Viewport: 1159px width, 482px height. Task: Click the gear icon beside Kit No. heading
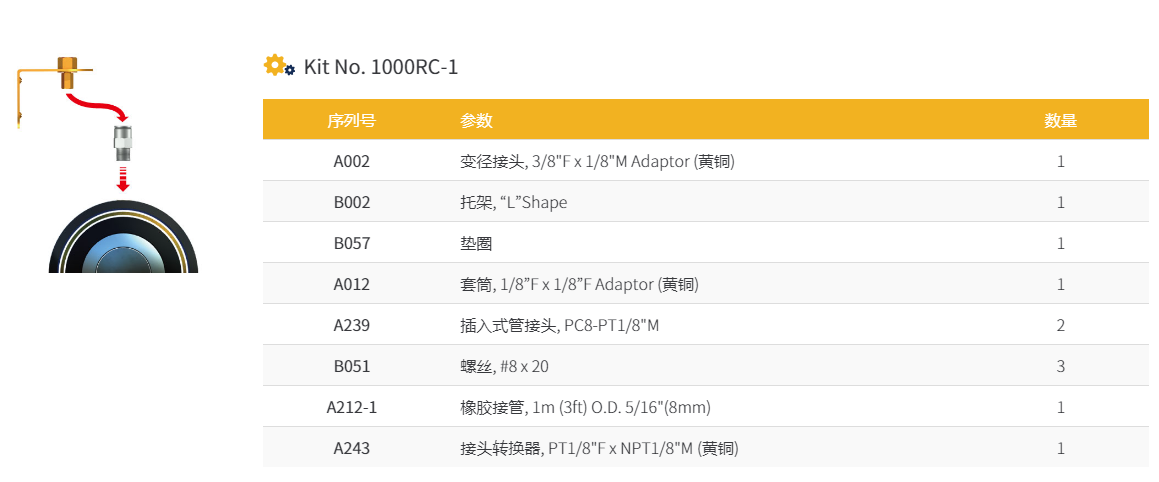coord(278,66)
